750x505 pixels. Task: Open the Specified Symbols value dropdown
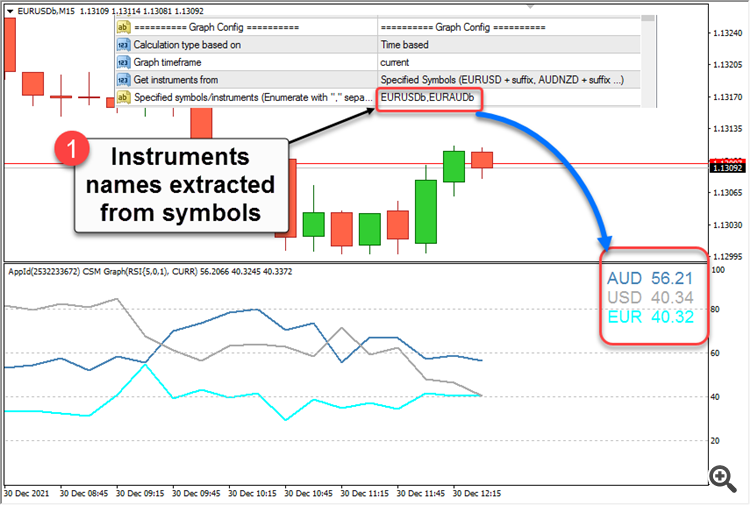point(509,80)
